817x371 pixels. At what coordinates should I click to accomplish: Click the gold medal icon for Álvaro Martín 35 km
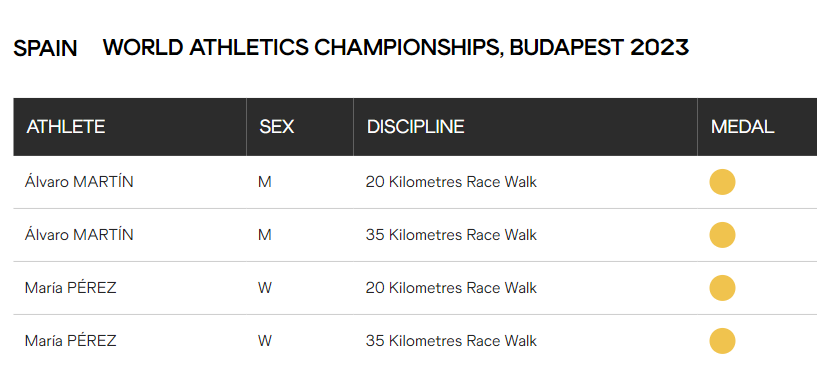click(x=722, y=235)
